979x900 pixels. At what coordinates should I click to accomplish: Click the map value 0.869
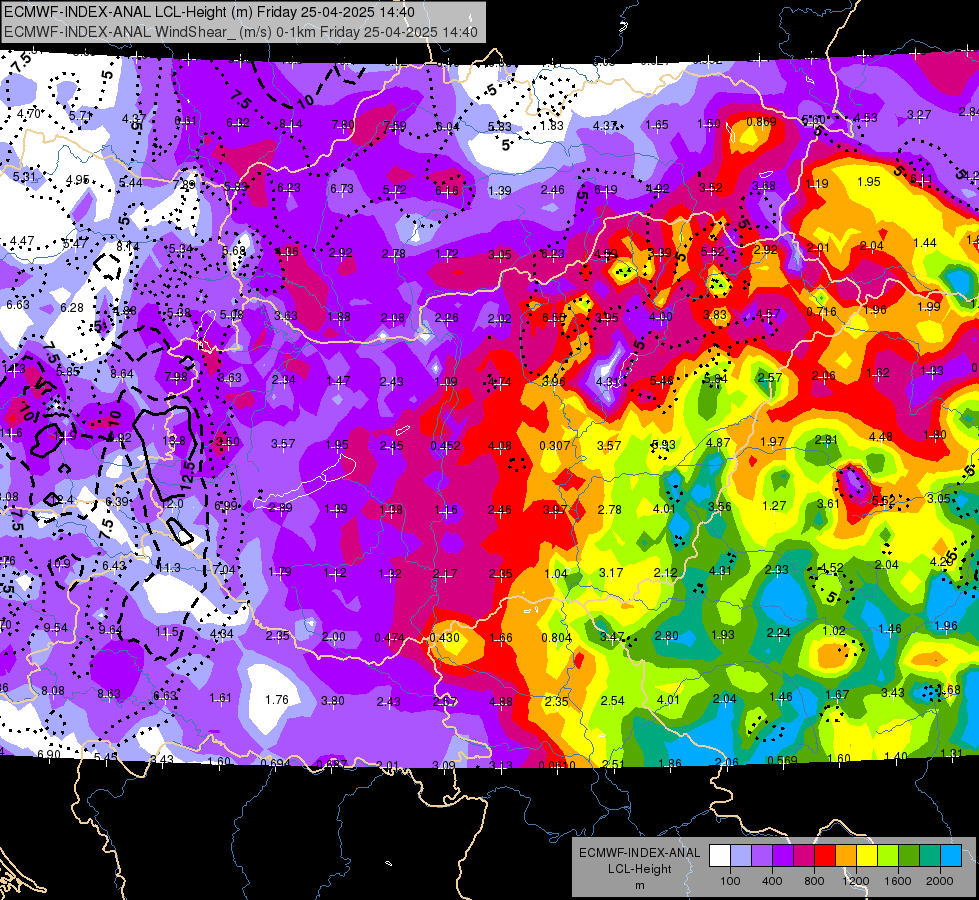762,122
